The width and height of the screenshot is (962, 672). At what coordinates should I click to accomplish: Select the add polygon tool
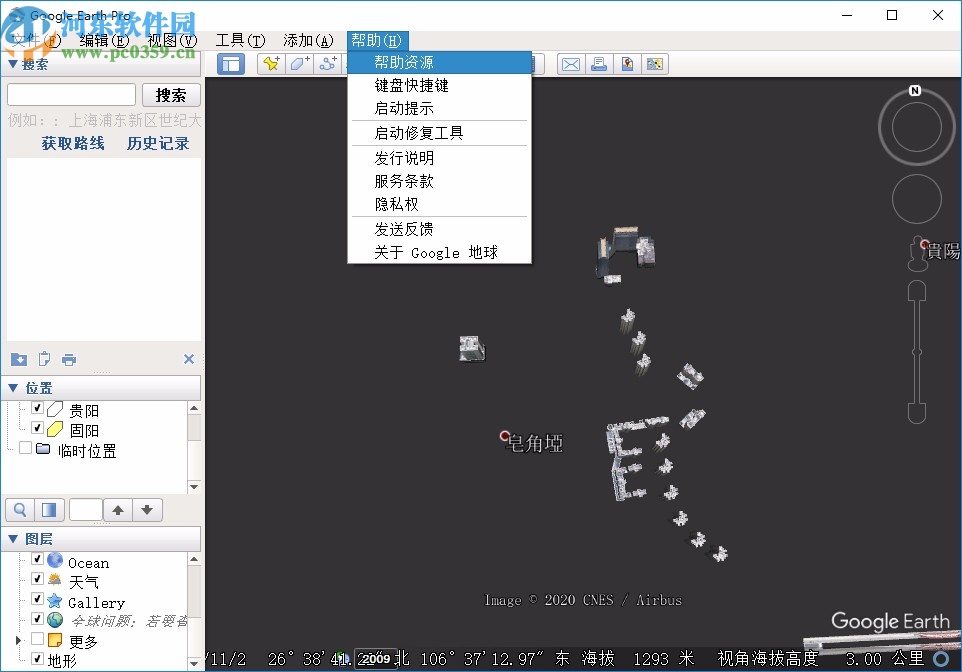click(x=299, y=65)
